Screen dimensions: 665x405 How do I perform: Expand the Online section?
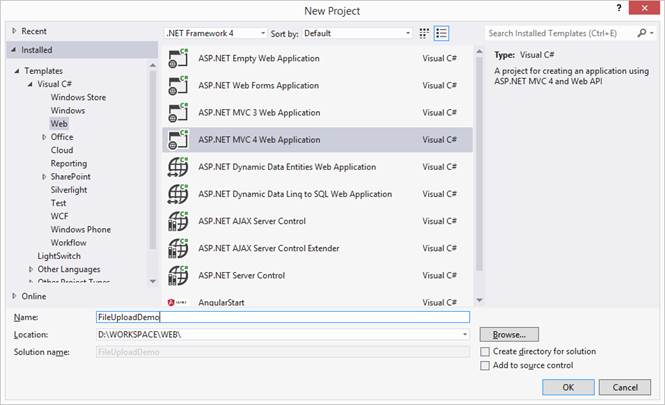click(15, 296)
